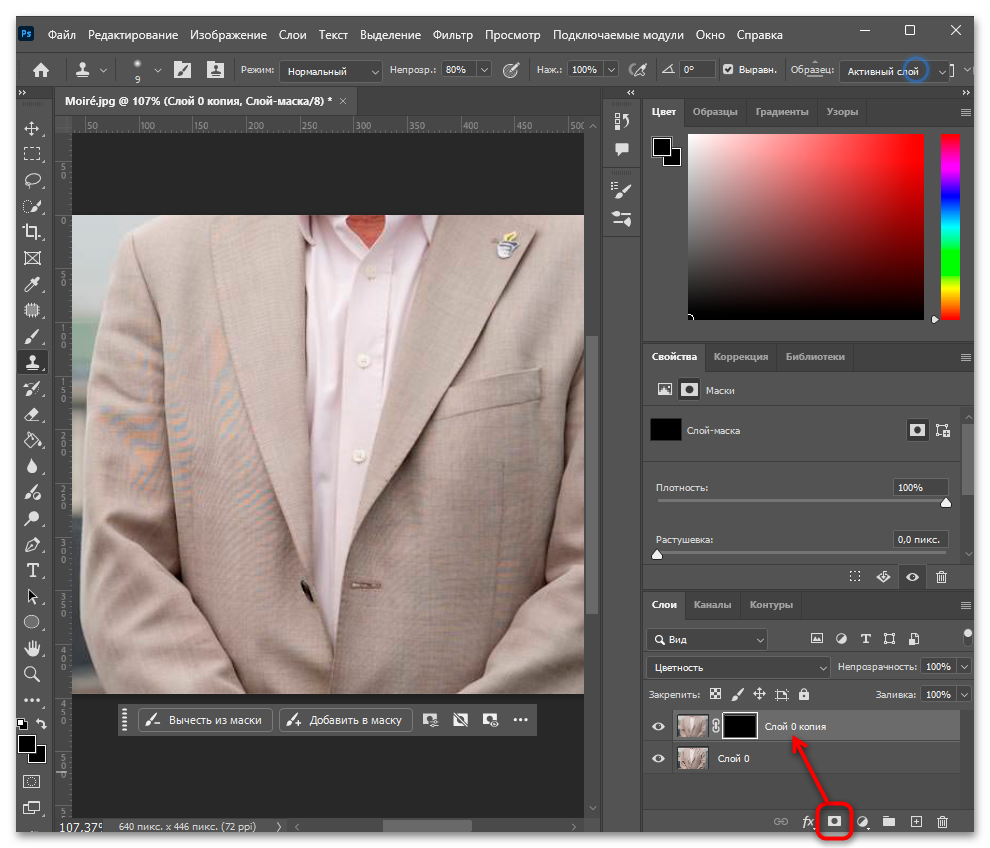Open the Режим Нормальный dropdown
The width and height of the screenshot is (990, 848).
[x=331, y=71]
